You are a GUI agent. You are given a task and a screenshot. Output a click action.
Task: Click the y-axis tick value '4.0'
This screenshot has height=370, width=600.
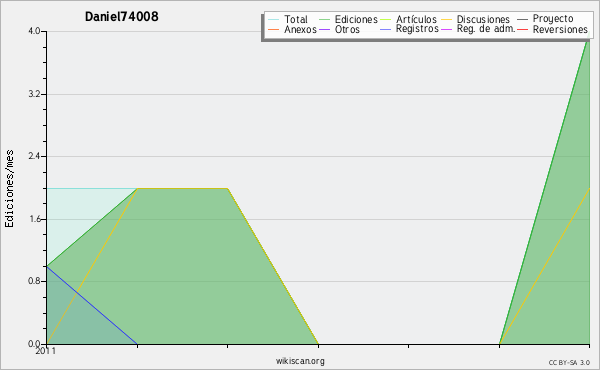pyautogui.click(x=34, y=31)
